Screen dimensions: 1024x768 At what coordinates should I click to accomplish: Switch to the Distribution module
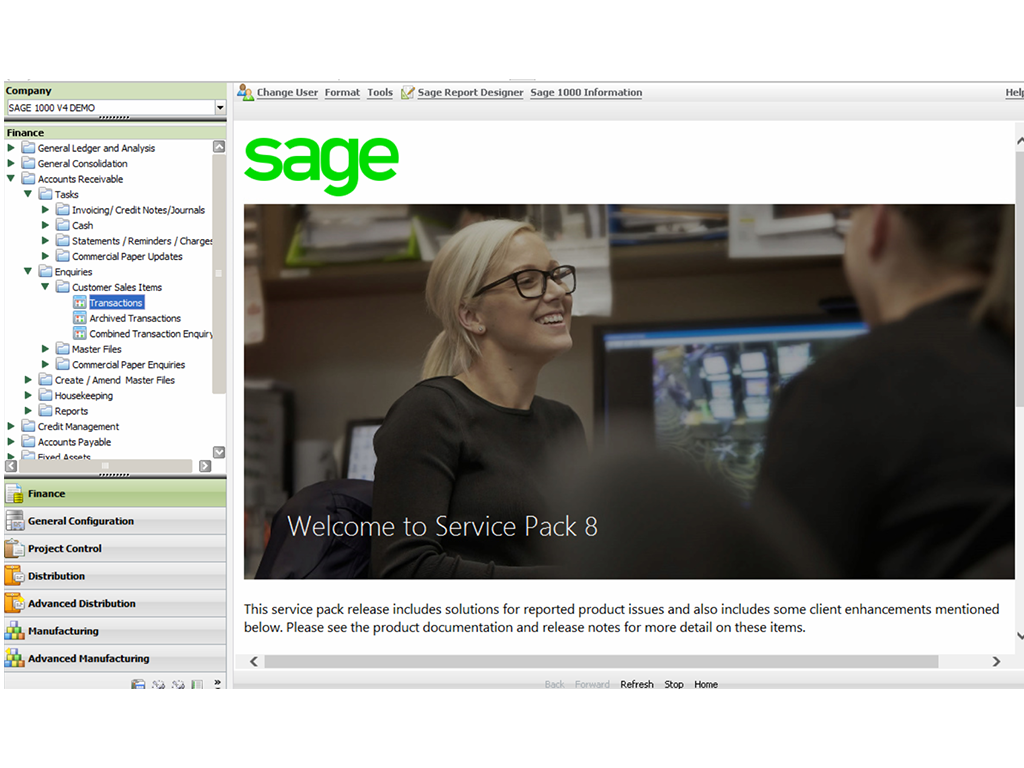tap(115, 576)
